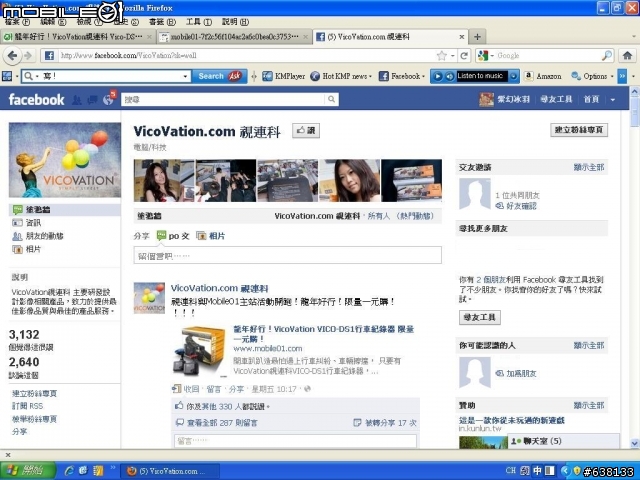
Task: Open 工具 (T) tools menu
Action: (199, 22)
